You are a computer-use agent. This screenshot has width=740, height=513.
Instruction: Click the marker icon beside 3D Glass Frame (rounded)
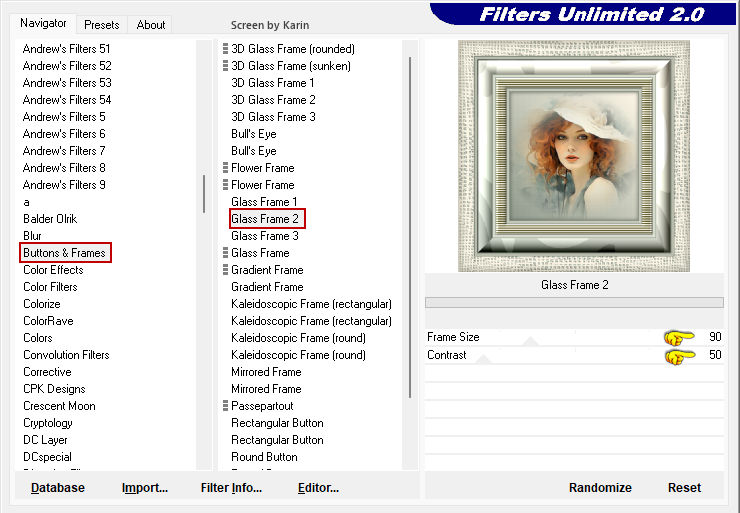coord(225,49)
